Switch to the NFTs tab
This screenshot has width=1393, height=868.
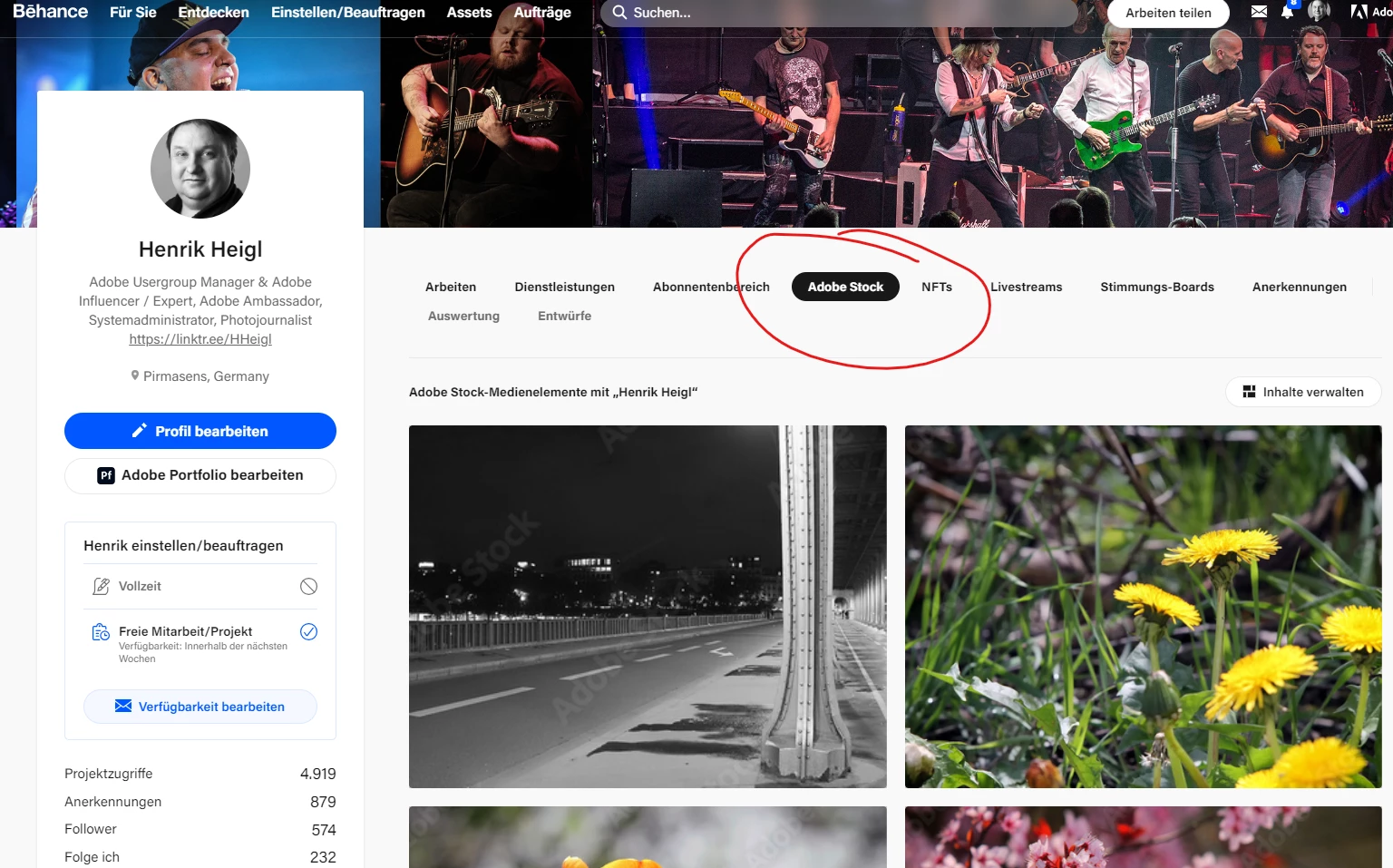click(x=937, y=287)
